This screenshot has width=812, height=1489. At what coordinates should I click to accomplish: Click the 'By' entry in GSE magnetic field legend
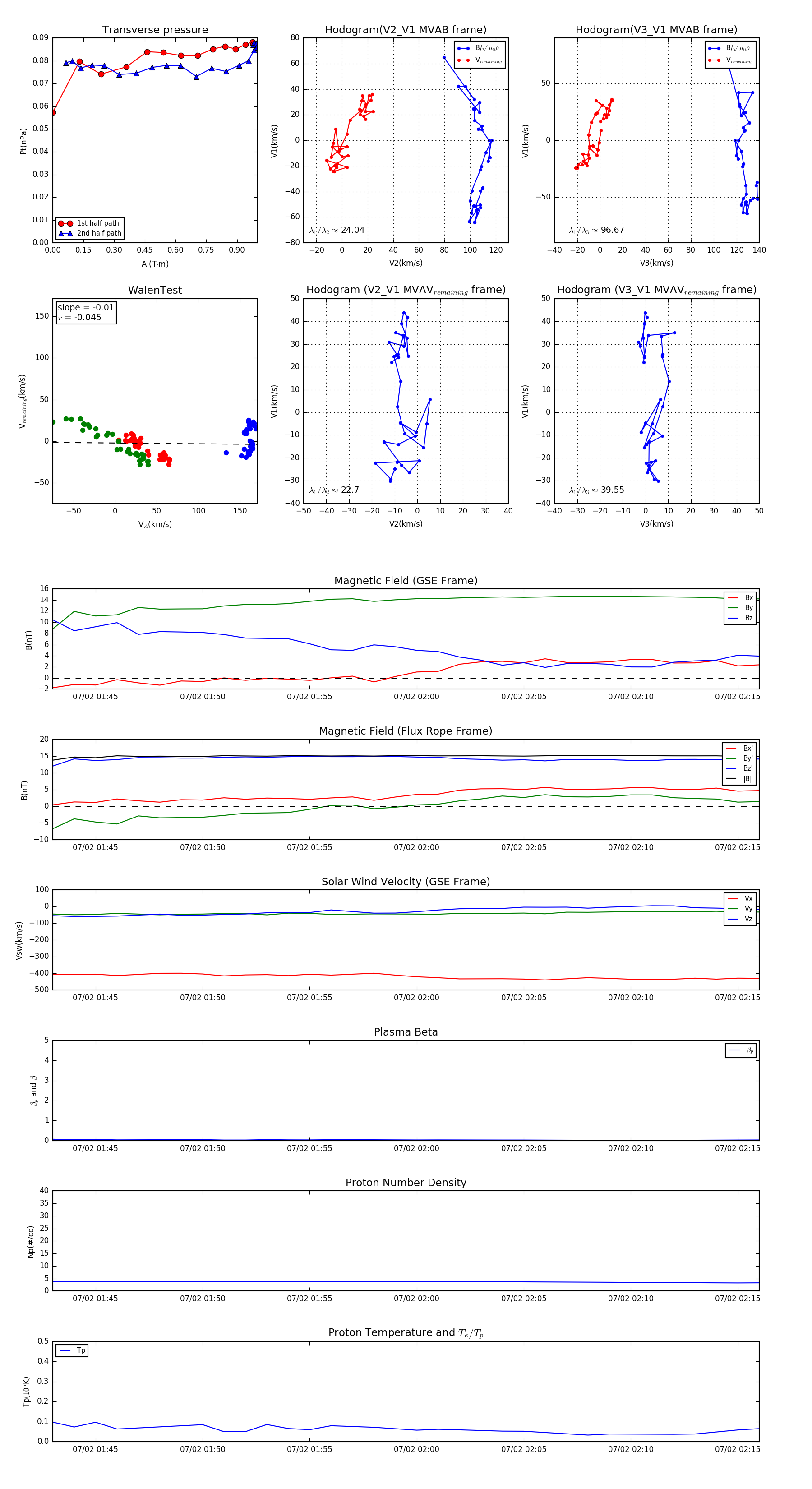pos(741,608)
